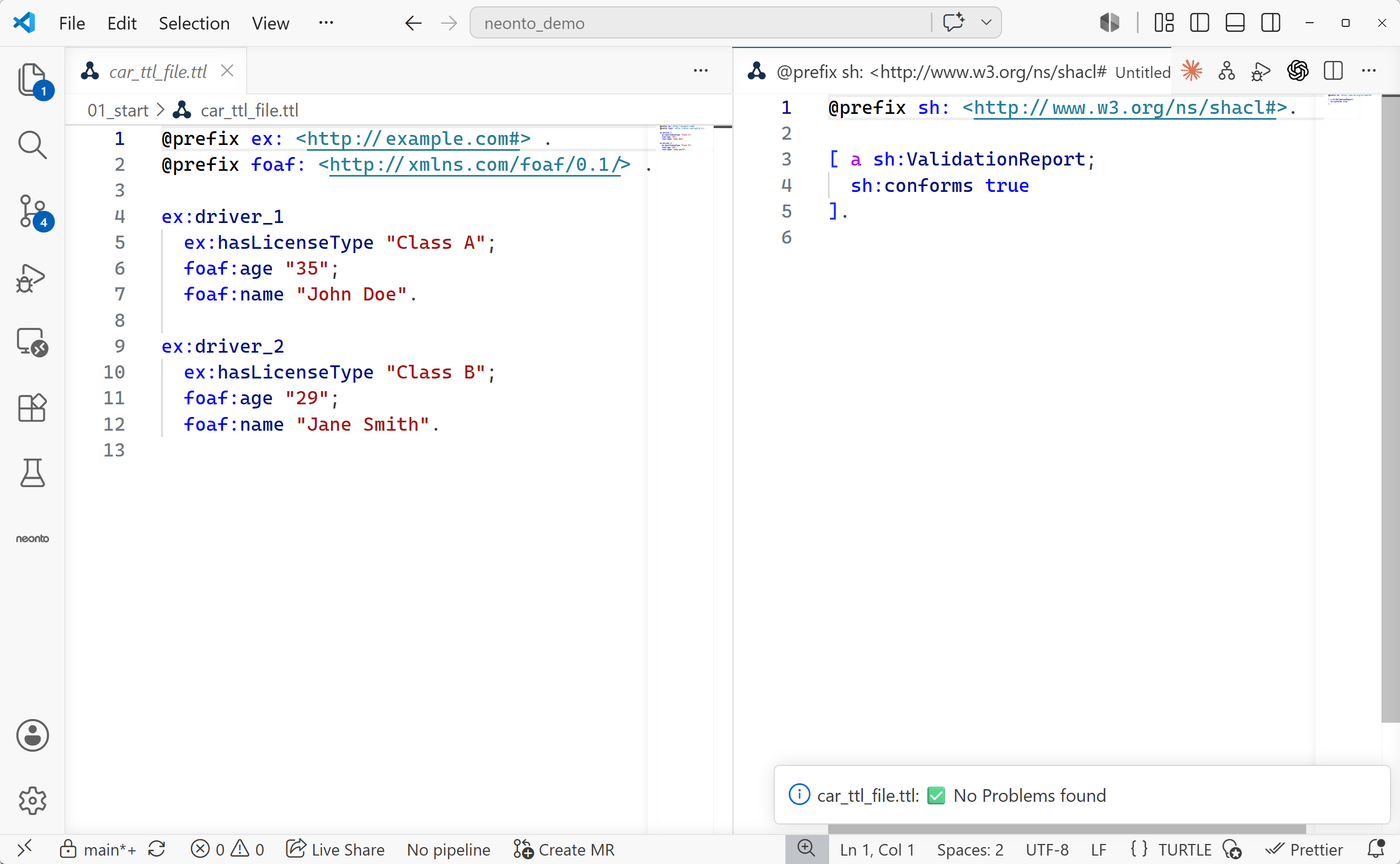Open the chat dropdown arrow in title bar

tap(986, 23)
